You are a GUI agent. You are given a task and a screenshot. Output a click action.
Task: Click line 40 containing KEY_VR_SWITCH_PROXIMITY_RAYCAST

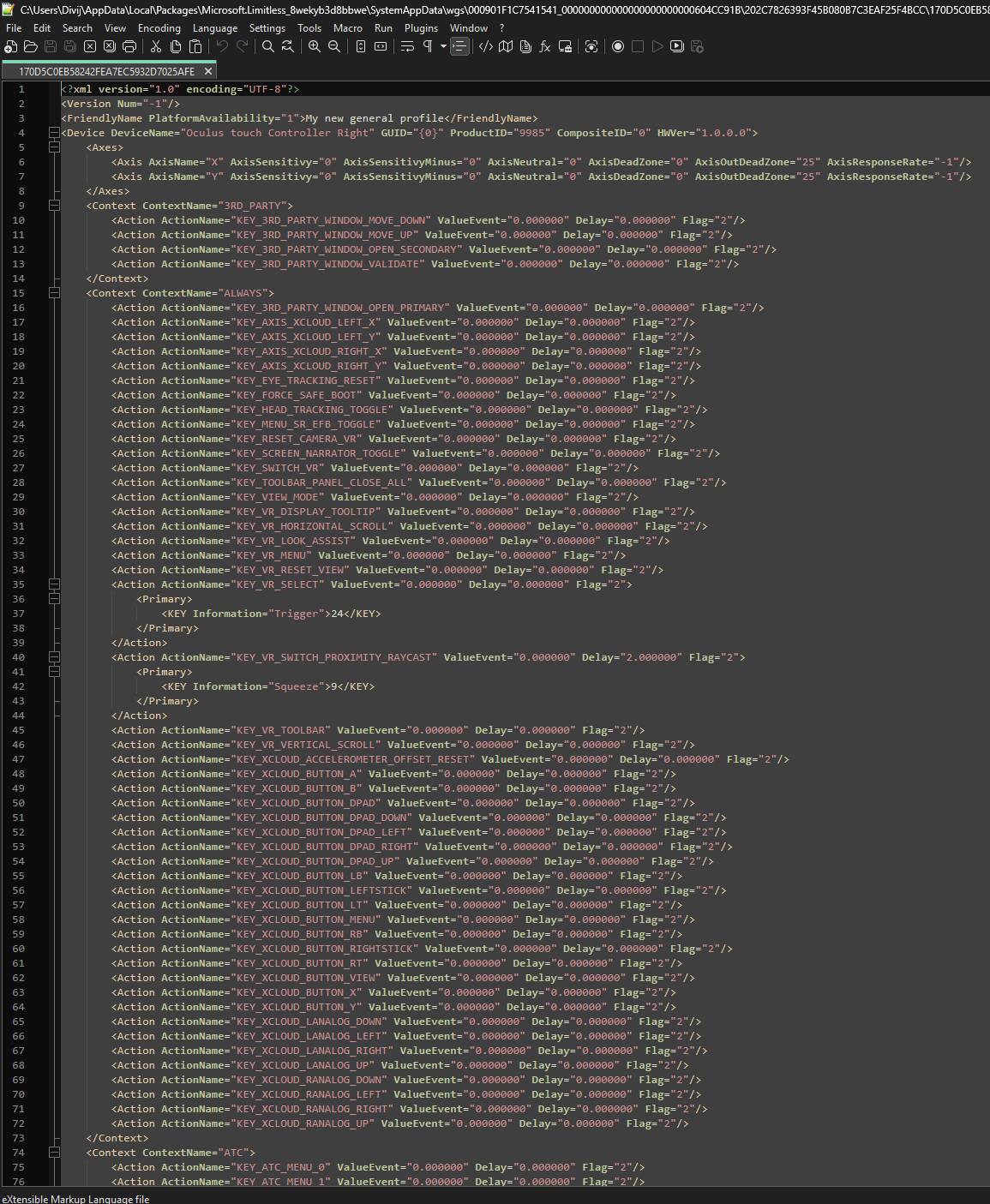coord(336,657)
